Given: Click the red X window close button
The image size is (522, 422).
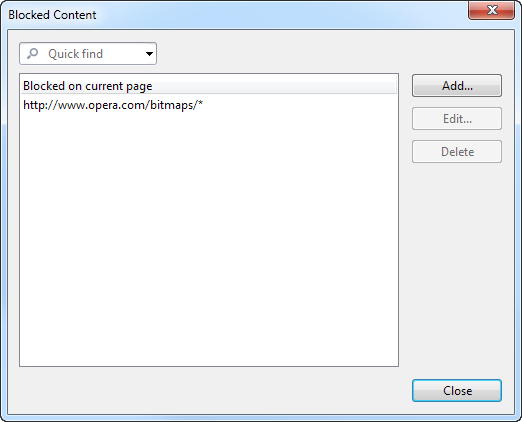Looking at the screenshot, I should pos(492,10).
